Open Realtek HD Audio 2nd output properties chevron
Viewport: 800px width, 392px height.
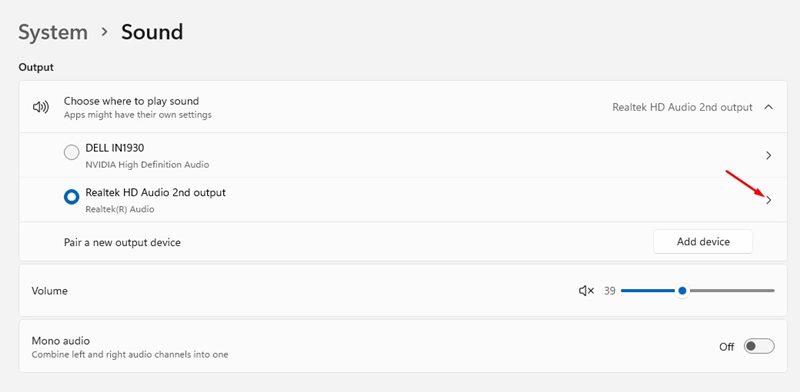tap(768, 201)
